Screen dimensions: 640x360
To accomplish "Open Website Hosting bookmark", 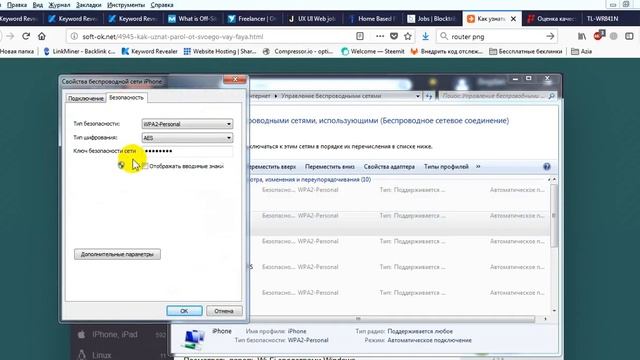I will point(220,51).
